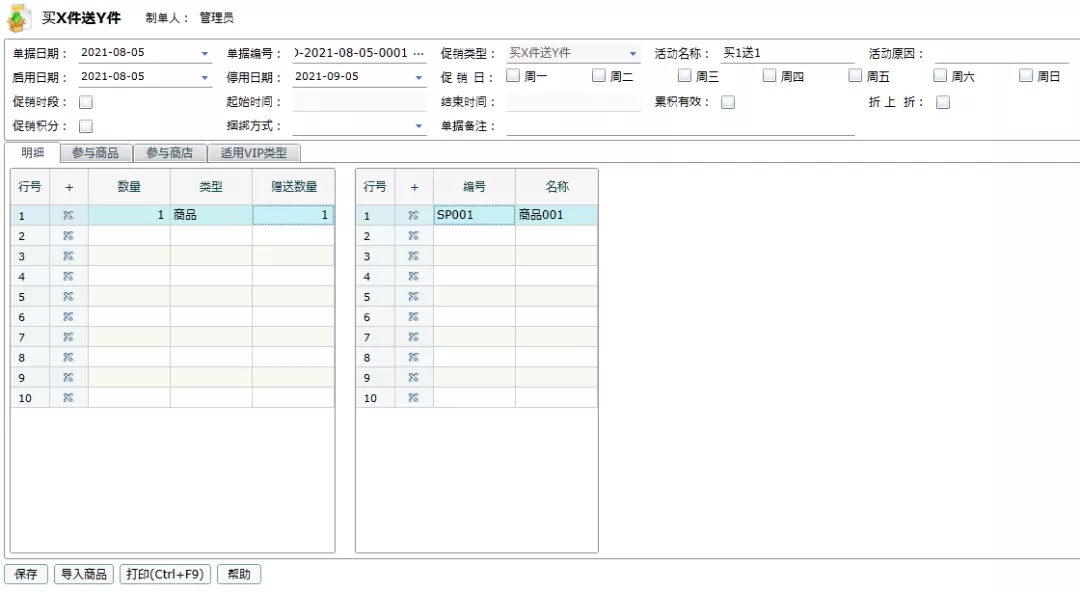Switch to the 参与商品 tab
This screenshot has width=1080, height=592.
click(x=96, y=153)
